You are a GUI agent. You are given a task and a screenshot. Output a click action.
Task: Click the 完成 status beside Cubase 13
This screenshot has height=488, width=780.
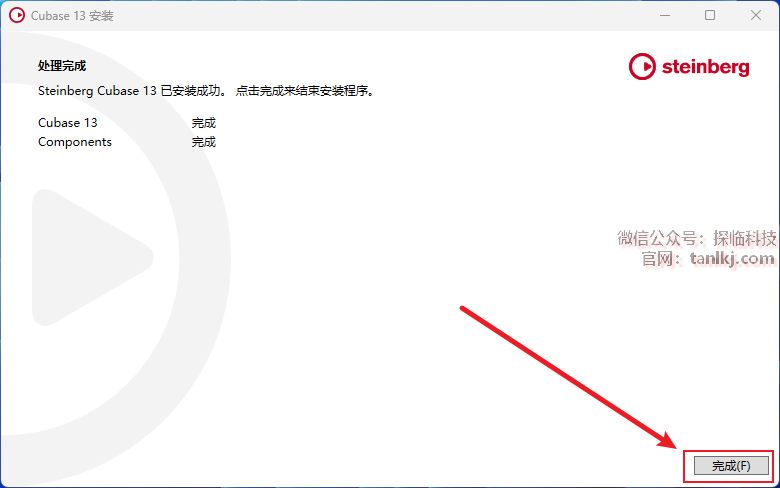(x=204, y=122)
